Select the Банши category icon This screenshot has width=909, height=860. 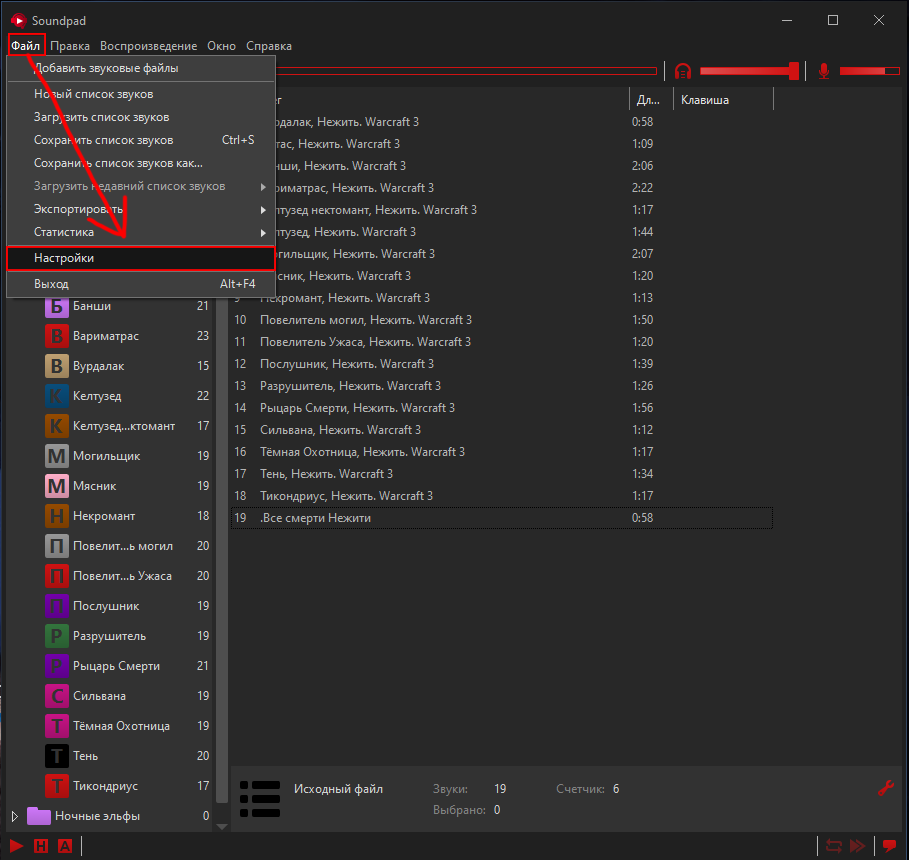(57, 306)
